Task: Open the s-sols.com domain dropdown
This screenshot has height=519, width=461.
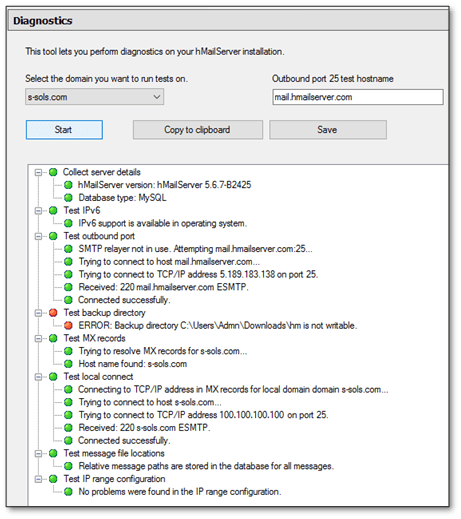Action: tap(94, 97)
